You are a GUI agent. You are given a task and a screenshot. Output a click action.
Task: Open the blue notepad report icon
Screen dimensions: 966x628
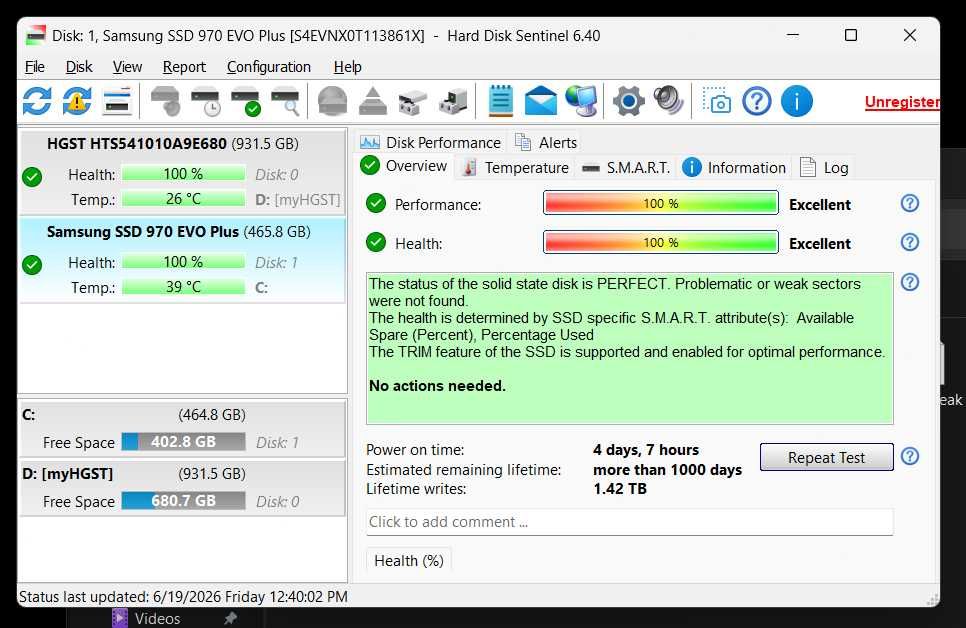pyautogui.click(x=500, y=101)
